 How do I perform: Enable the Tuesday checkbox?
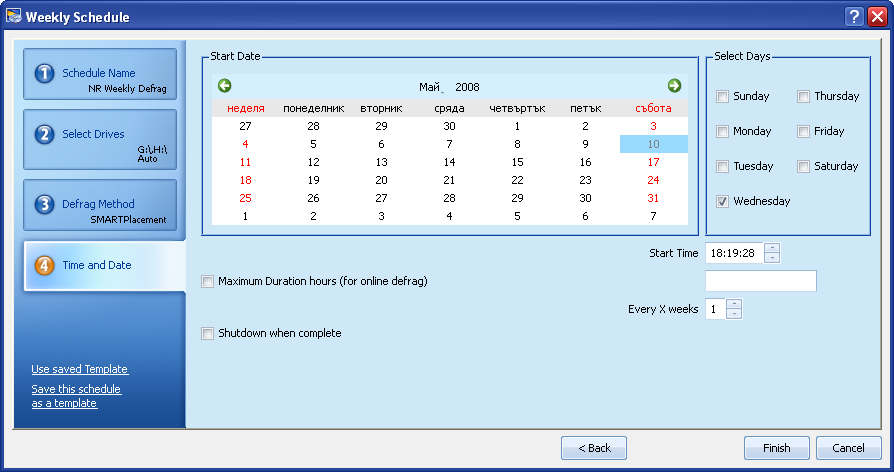pos(722,166)
